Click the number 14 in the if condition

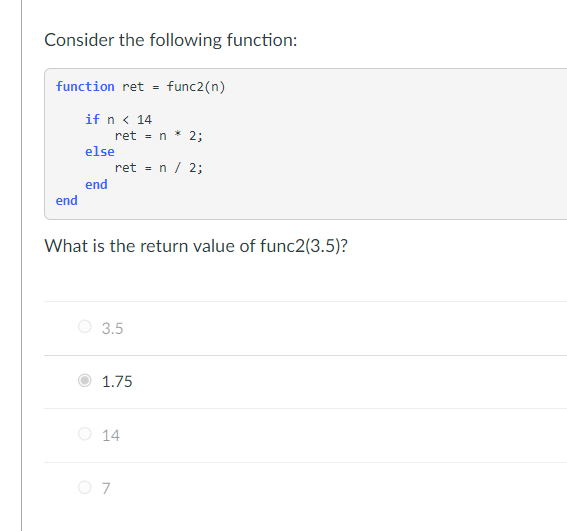[x=144, y=120]
